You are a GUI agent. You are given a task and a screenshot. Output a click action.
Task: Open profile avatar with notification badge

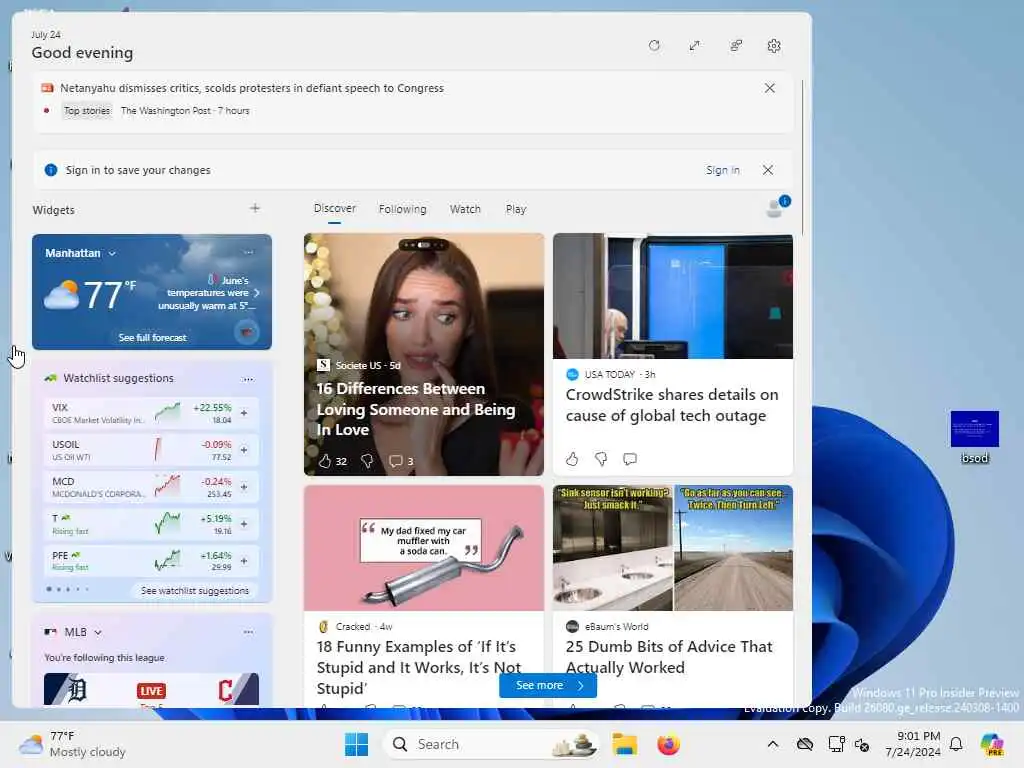776,208
